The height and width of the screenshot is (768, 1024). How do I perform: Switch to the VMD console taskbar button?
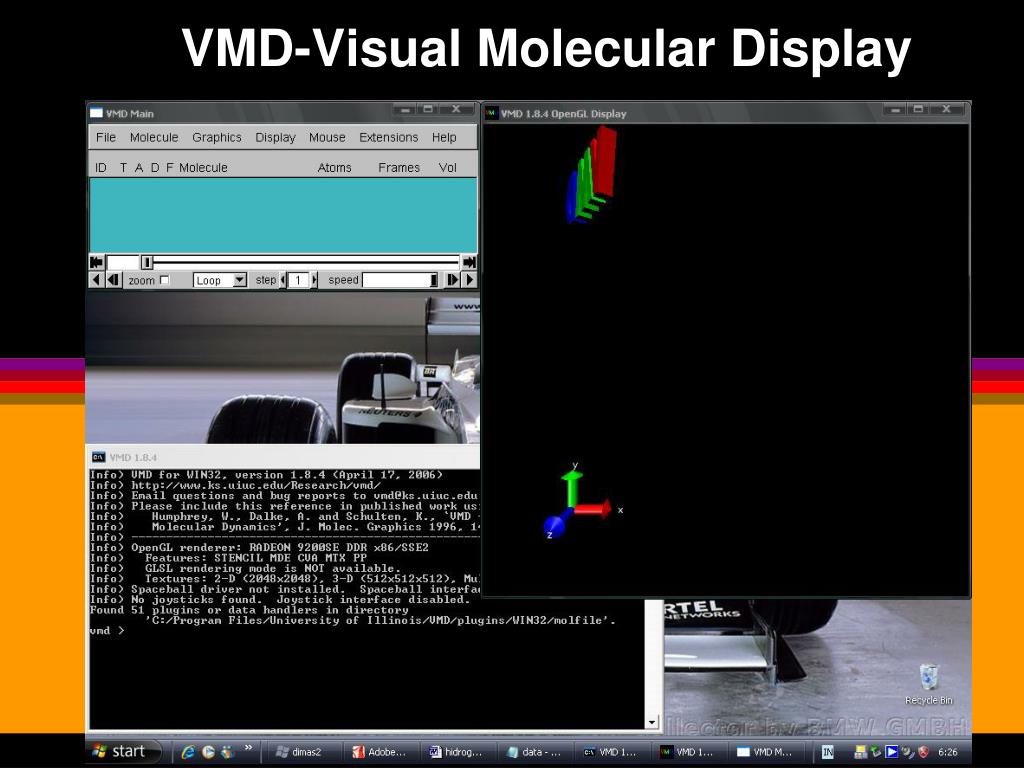click(x=611, y=752)
